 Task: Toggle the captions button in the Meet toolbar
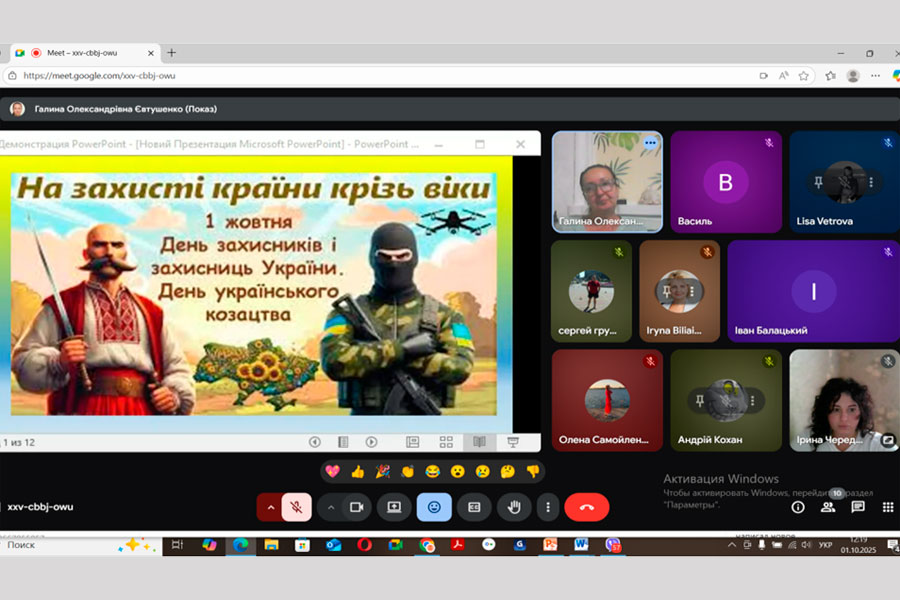[474, 507]
